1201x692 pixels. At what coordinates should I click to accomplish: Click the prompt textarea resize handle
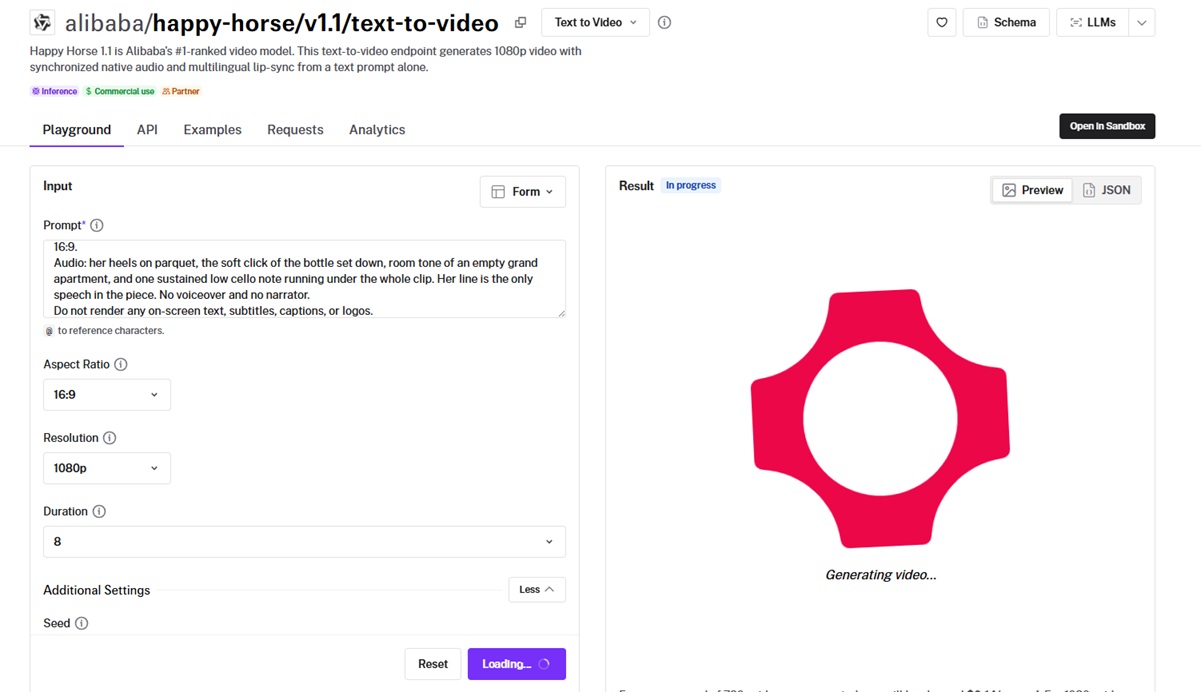[x=561, y=313]
